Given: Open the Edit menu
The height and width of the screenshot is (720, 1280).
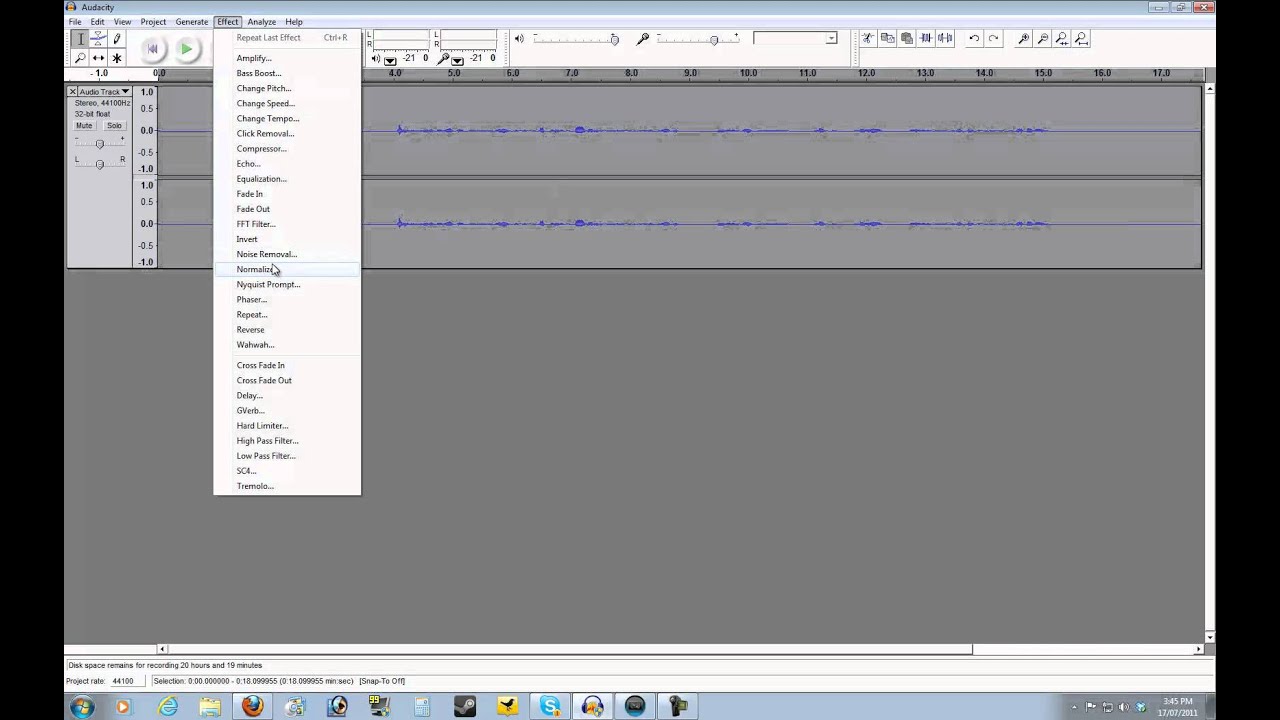Looking at the screenshot, I should pyautogui.click(x=97, y=22).
